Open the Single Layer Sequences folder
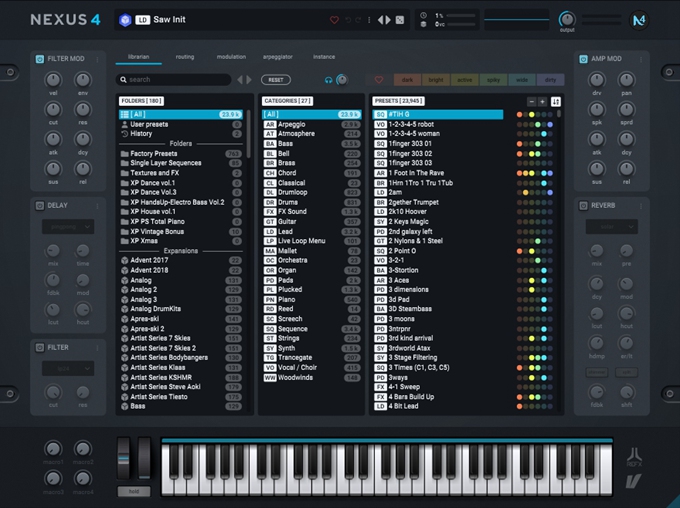Viewport: 680px width, 508px height. [181, 163]
